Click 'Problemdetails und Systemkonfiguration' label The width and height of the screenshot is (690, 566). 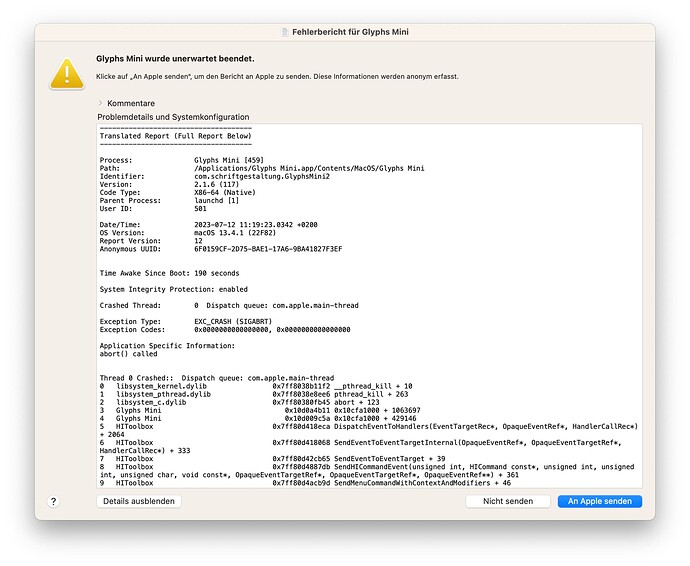[173, 117]
